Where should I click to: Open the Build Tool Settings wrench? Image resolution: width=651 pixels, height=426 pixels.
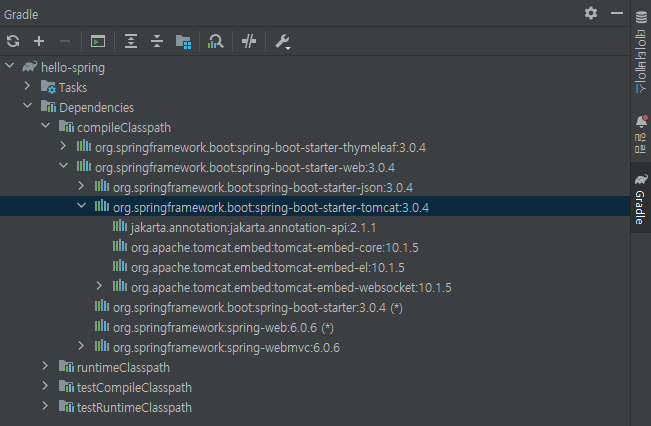tap(283, 42)
